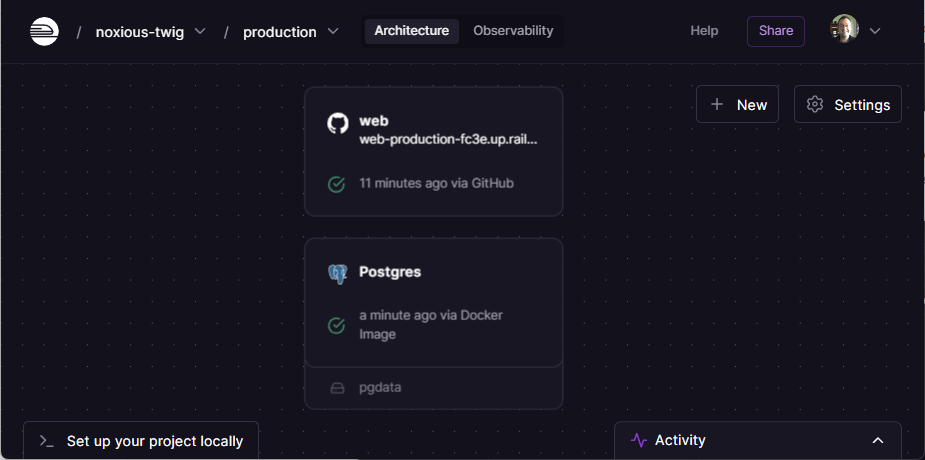Expand the Activity panel chevron
Screen dimensions: 925x460
878,440
